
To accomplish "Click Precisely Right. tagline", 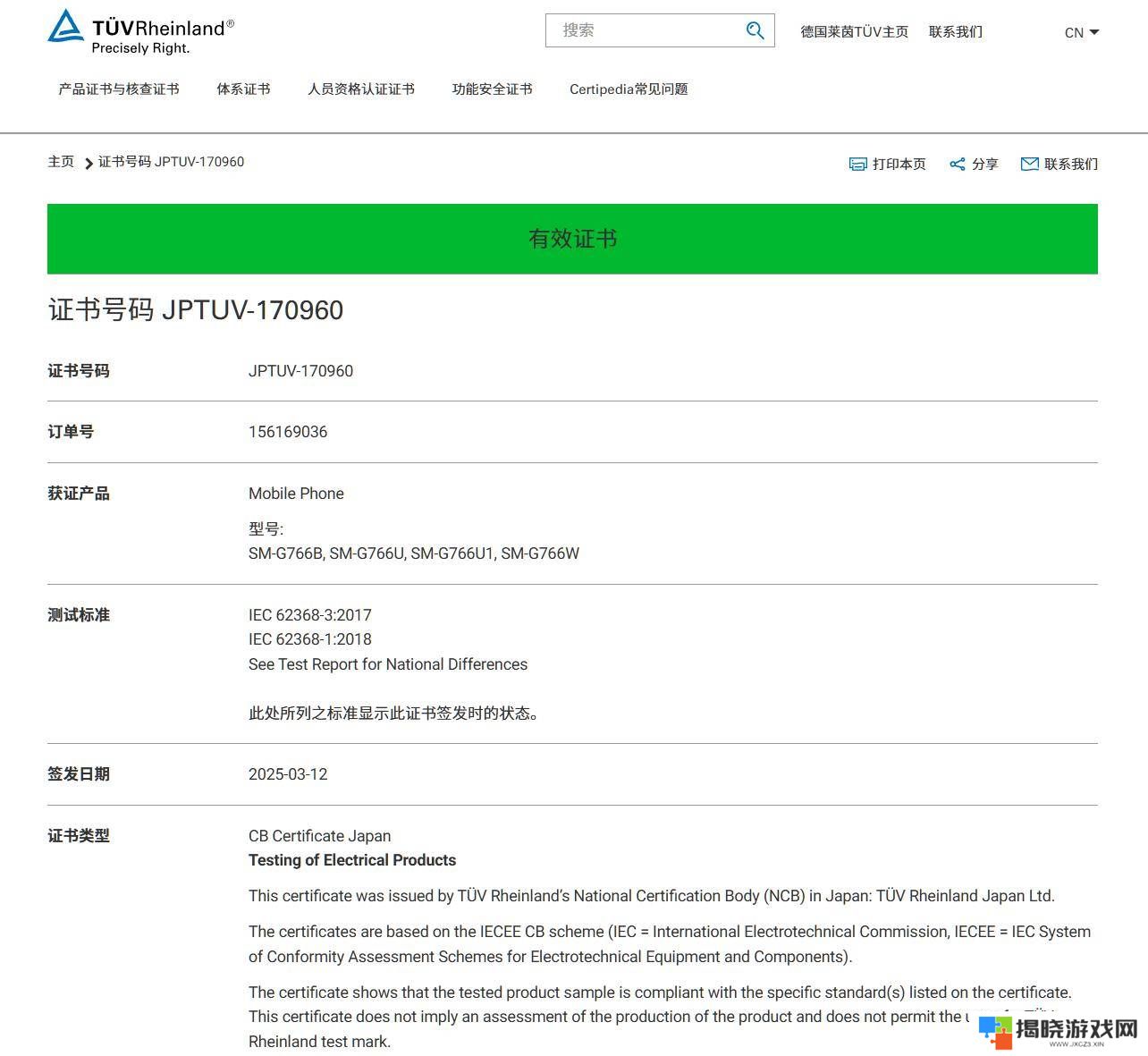I will point(140,48).
